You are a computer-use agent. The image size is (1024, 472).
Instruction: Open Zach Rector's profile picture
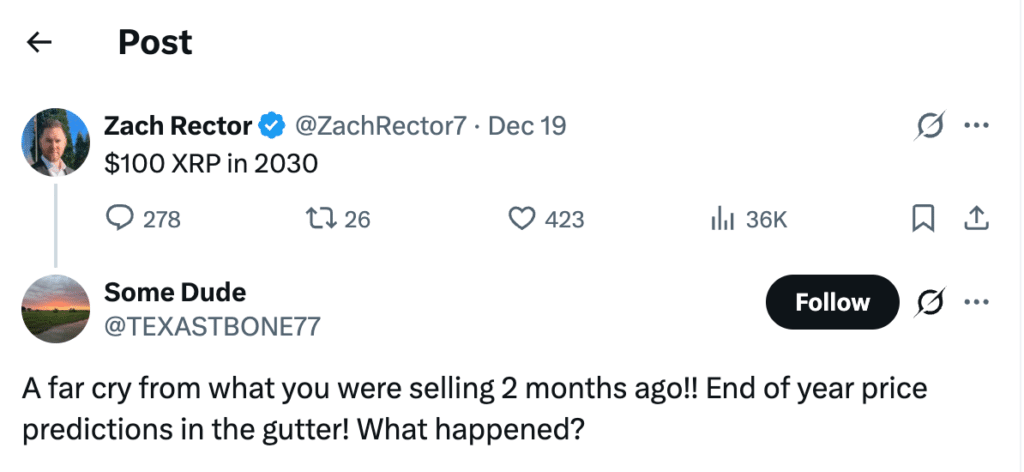pyautogui.click(x=56, y=144)
